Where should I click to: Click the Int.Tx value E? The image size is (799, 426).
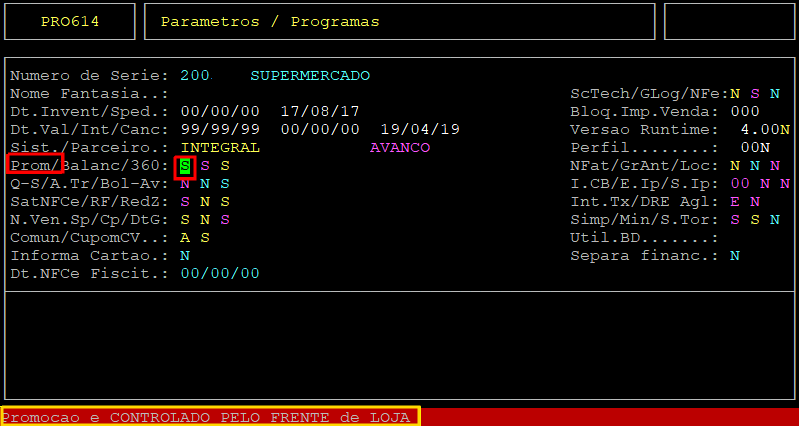pos(735,202)
